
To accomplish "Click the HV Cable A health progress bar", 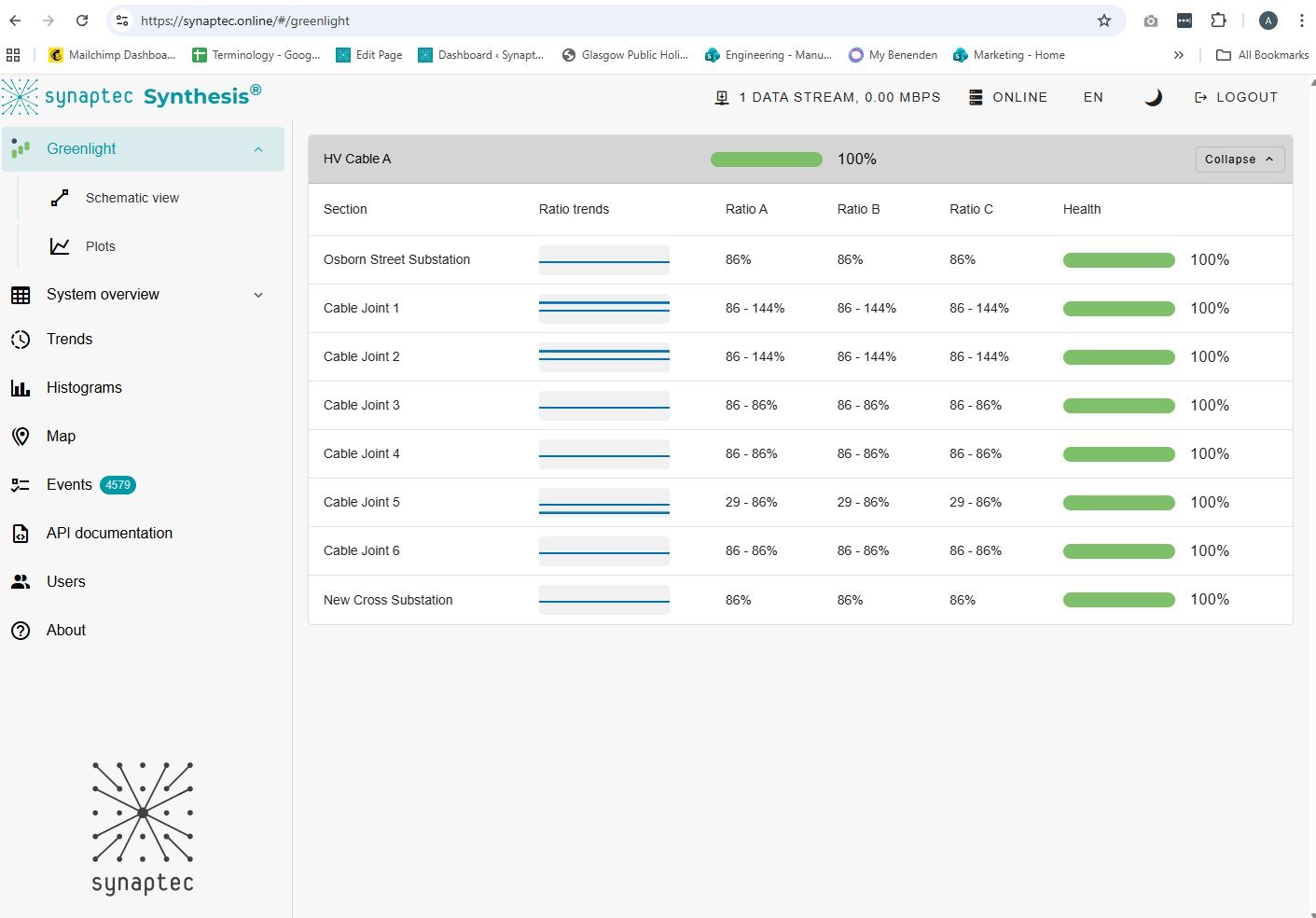I will pos(767,160).
